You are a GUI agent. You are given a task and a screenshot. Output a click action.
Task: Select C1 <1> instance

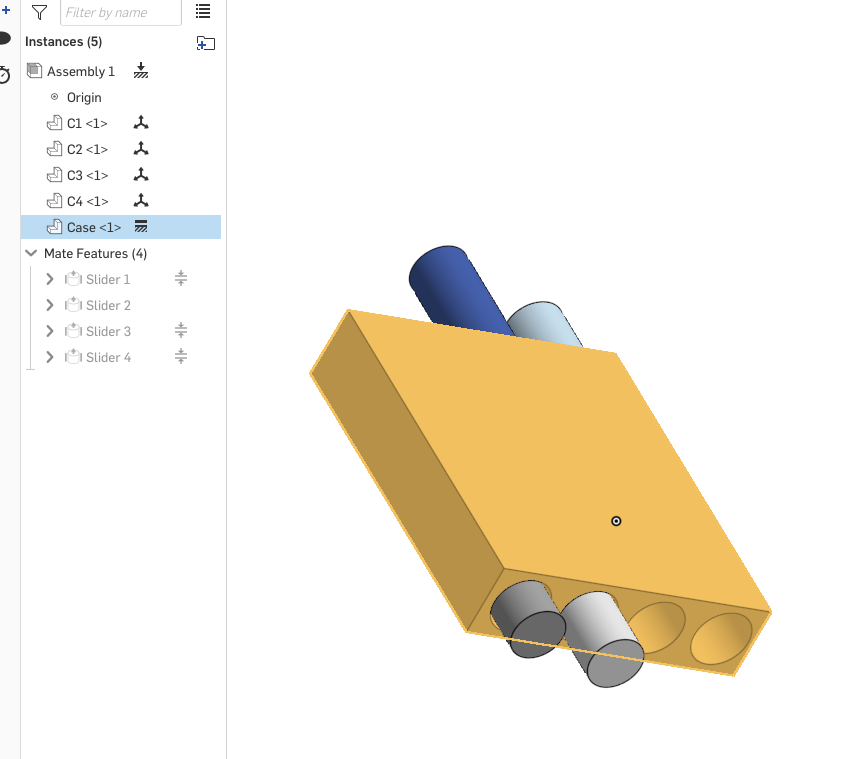pos(87,123)
